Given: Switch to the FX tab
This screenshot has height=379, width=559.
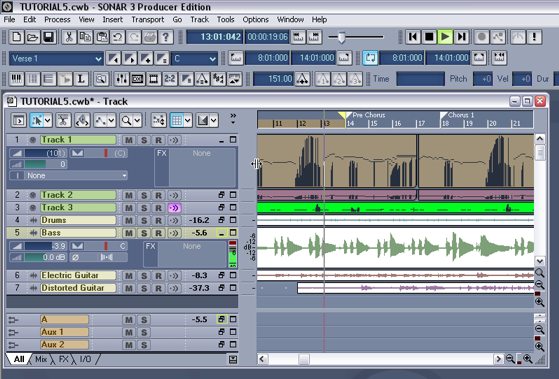Looking at the screenshot, I should (x=63, y=359).
